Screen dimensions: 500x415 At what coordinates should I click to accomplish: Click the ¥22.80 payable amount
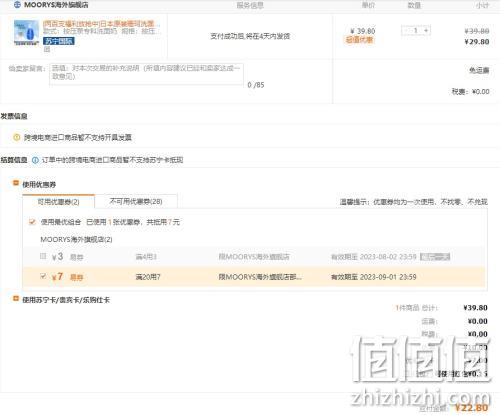[x=471, y=407]
